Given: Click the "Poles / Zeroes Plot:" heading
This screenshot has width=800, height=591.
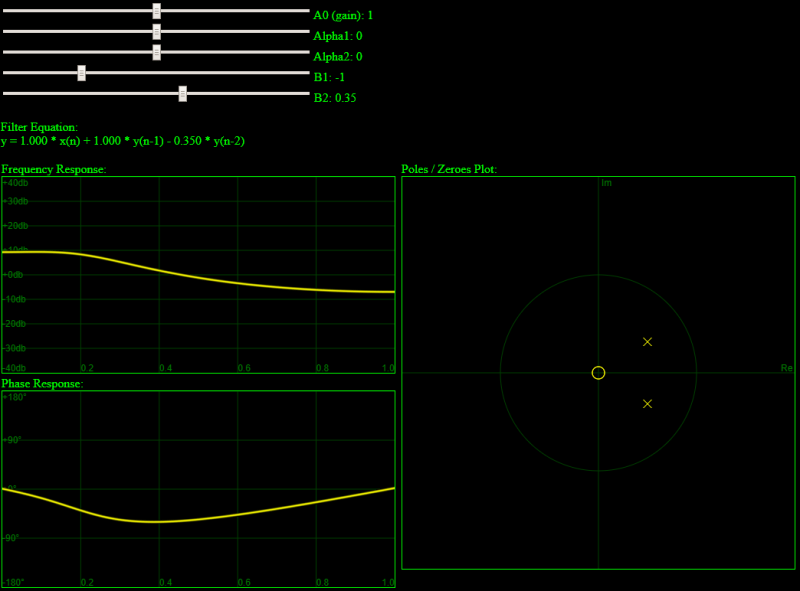Looking at the screenshot, I should [449, 170].
